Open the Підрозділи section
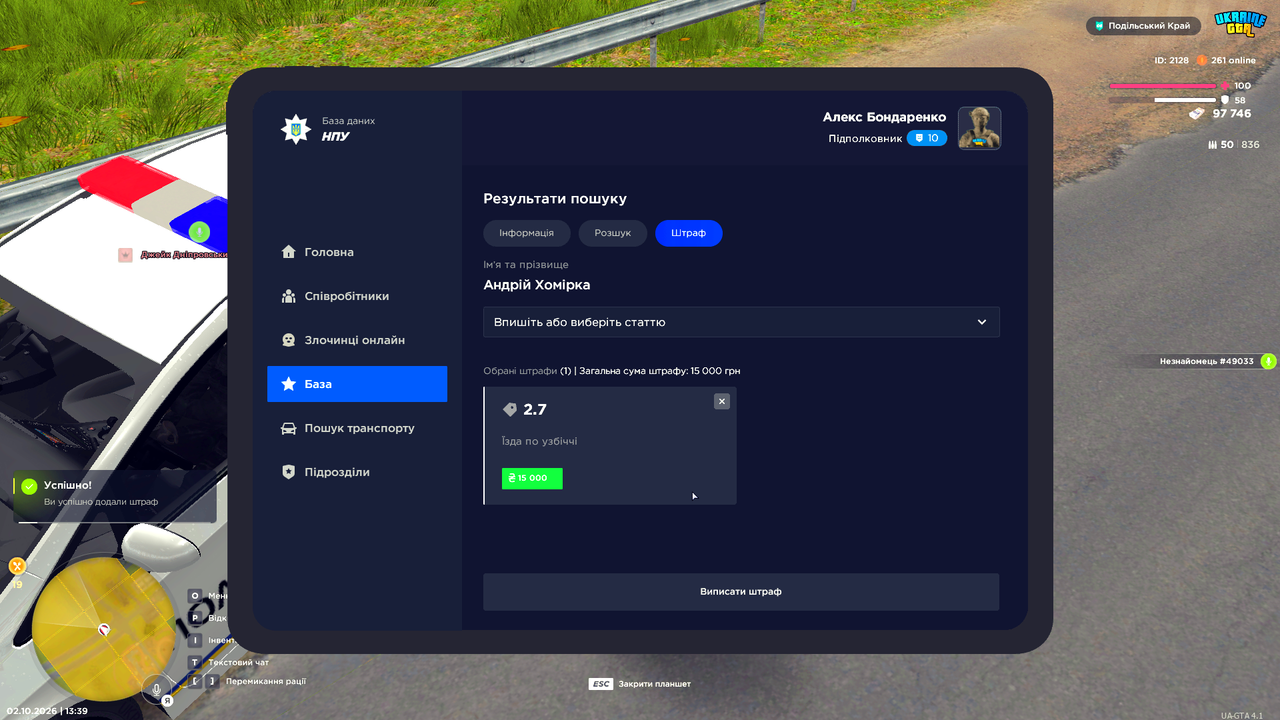 [x=357, y=472]
